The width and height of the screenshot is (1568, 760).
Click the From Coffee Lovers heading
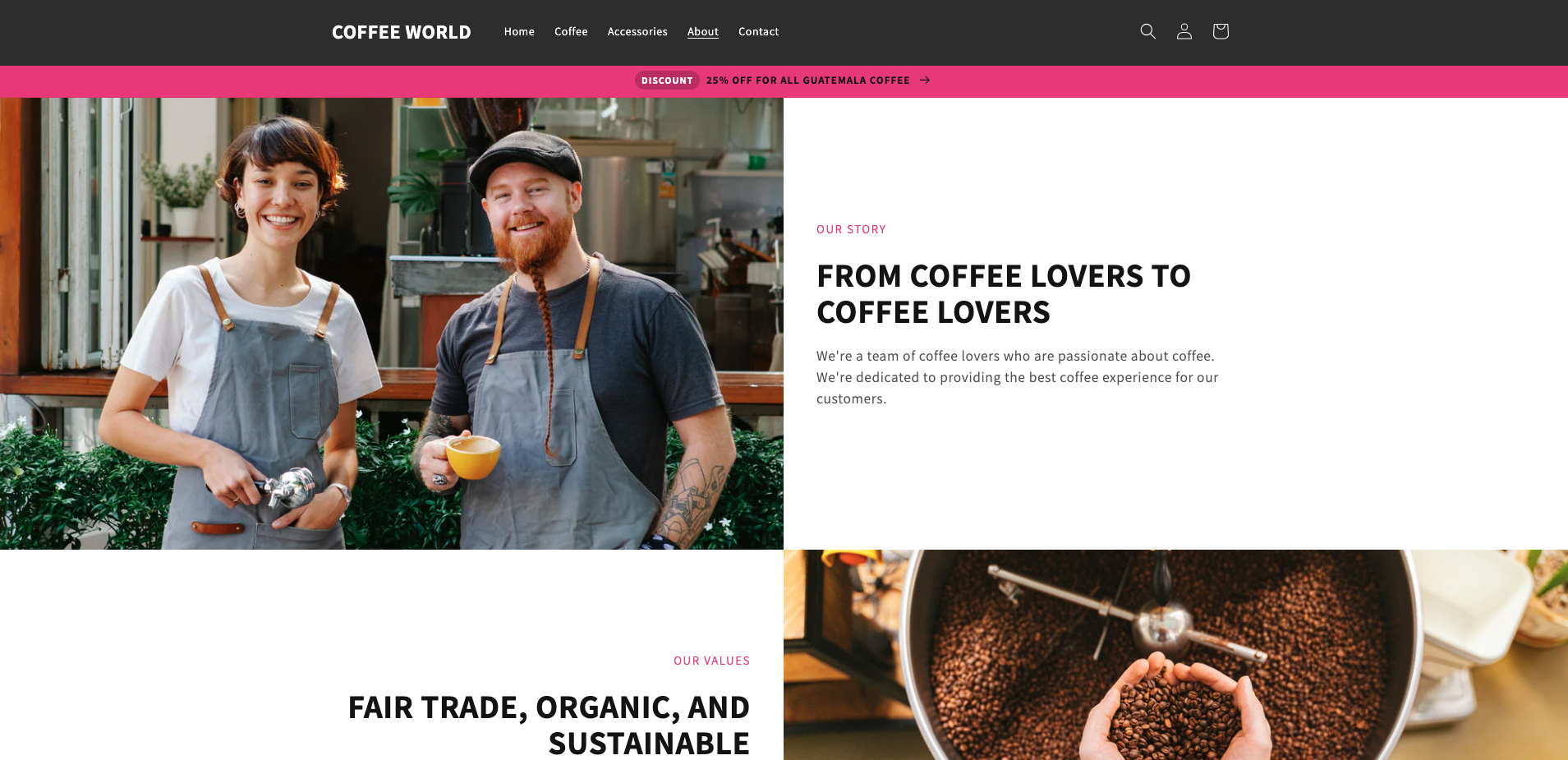1004,294
